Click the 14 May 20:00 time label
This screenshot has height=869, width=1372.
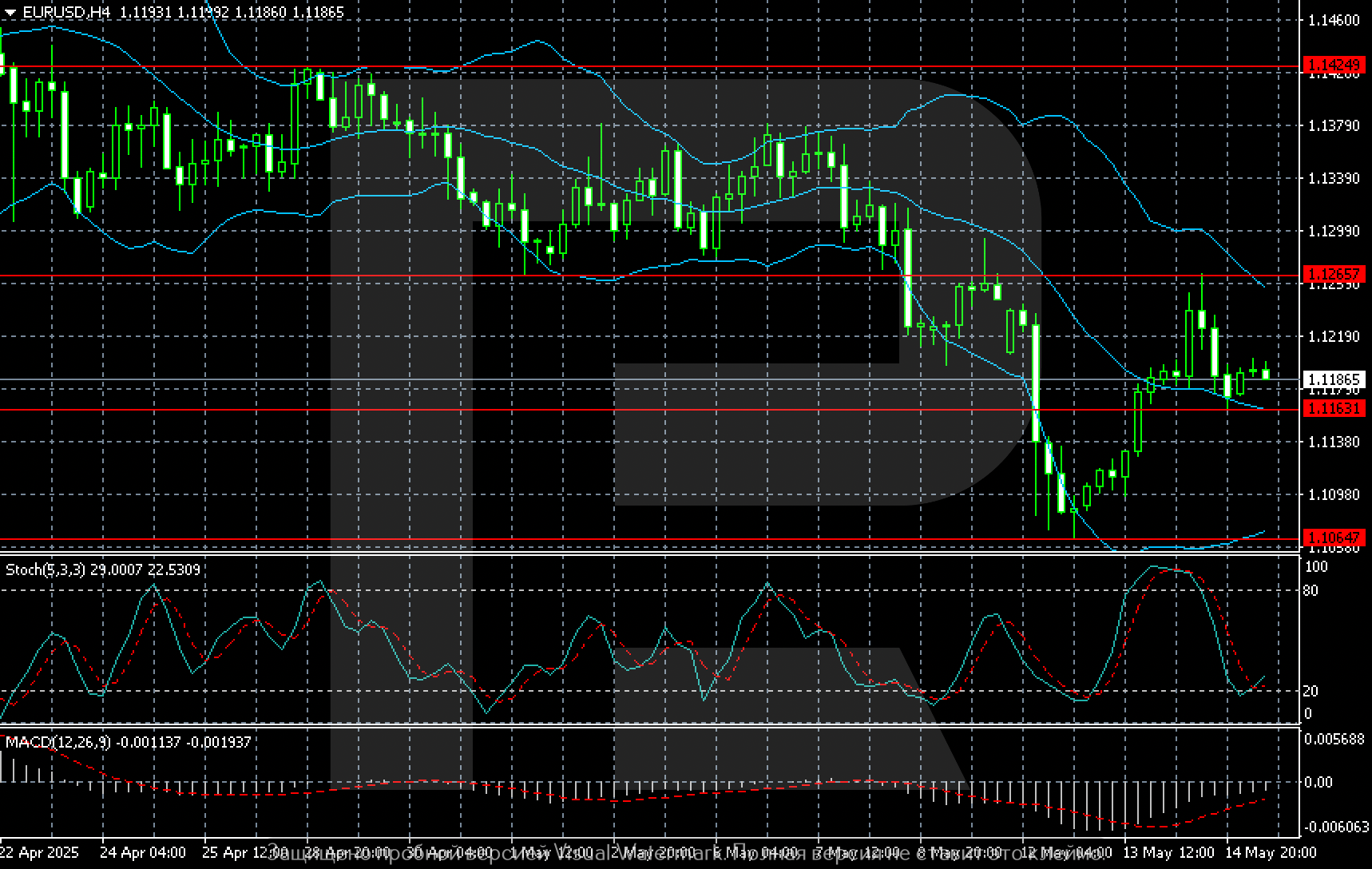(x=1271, y=852)
